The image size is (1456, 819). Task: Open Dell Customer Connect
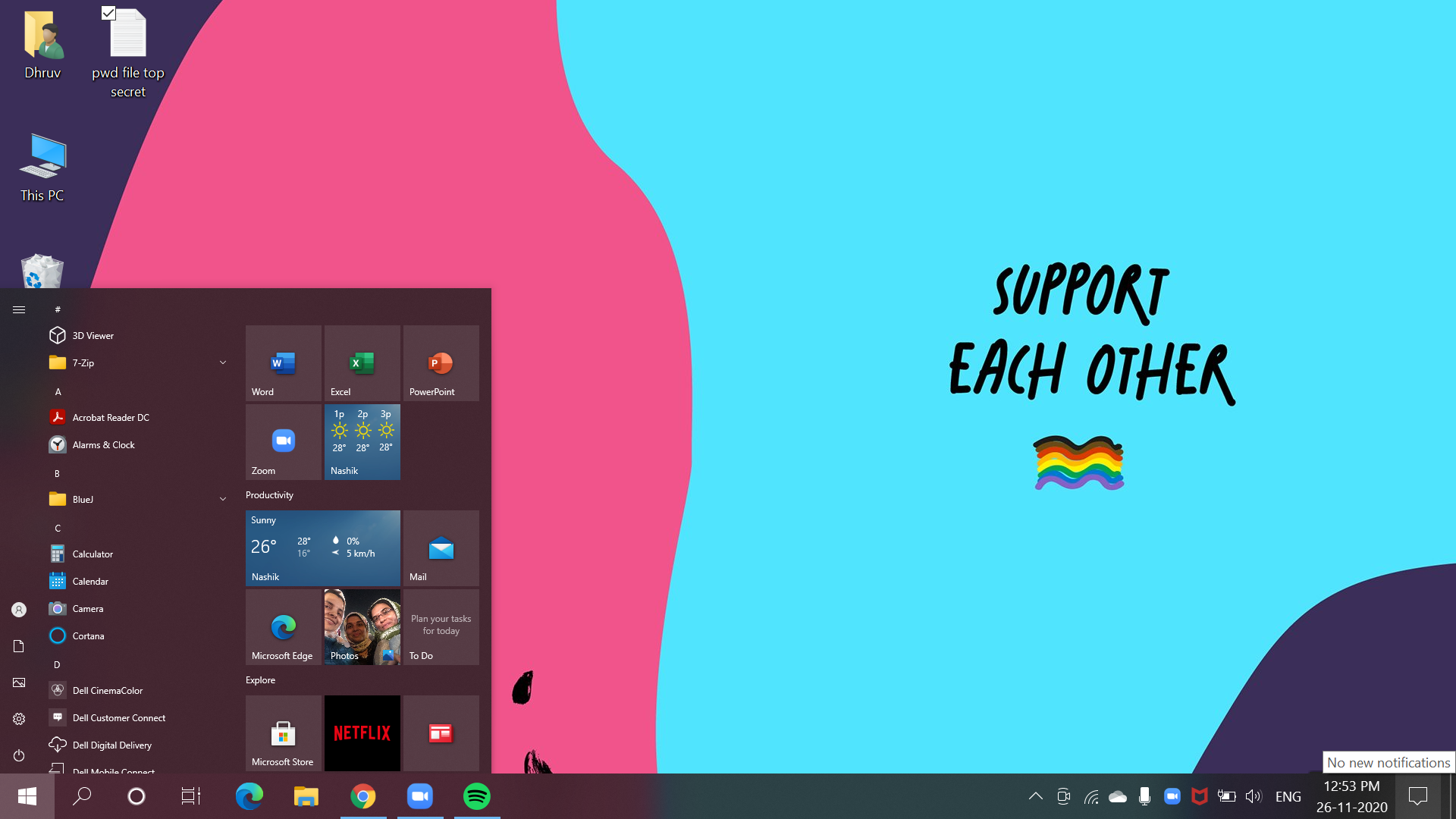pyautogui.click(x=138, y=717)
